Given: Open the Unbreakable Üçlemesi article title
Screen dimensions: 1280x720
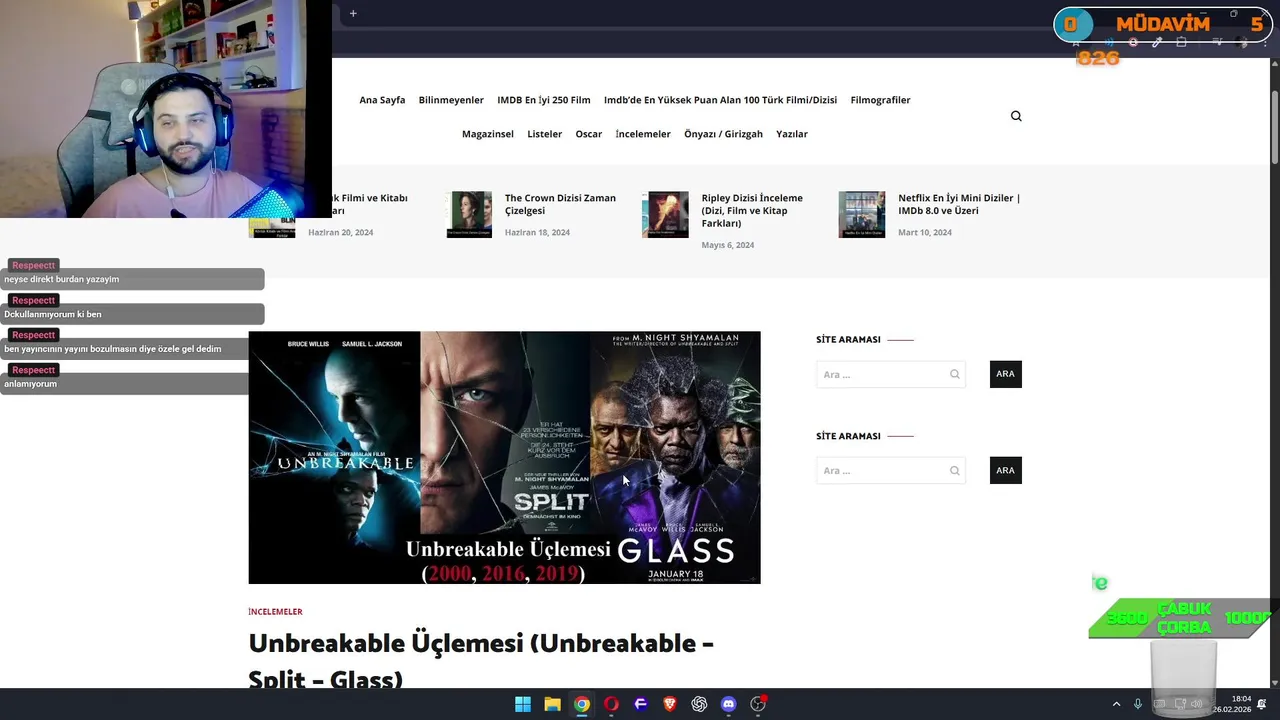Looking at the screenshot, I should point(481,661).
